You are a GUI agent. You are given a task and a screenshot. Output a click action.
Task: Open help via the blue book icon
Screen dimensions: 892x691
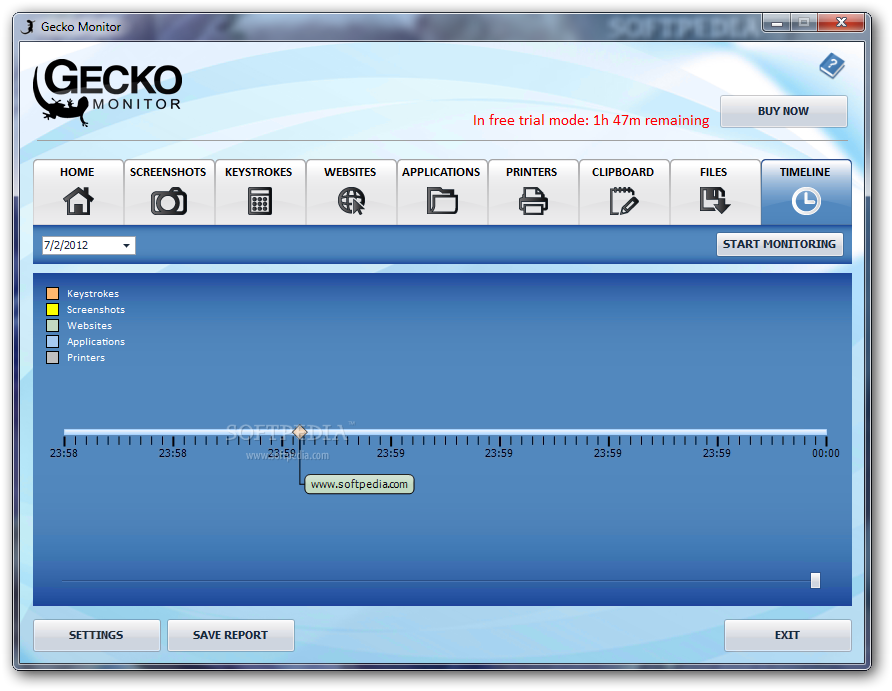tap(832, 66)
